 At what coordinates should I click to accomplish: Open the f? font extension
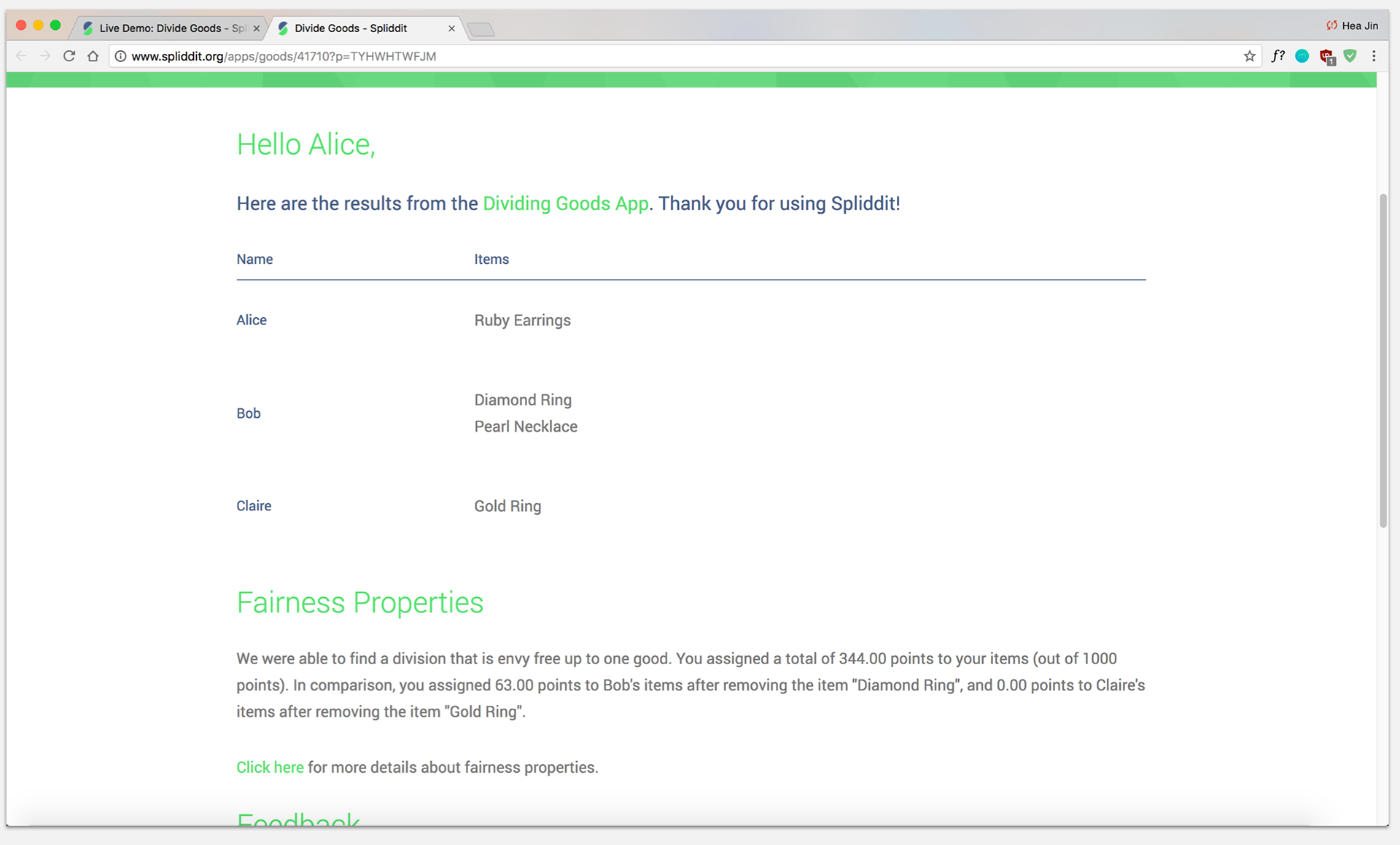(1277, 56)
